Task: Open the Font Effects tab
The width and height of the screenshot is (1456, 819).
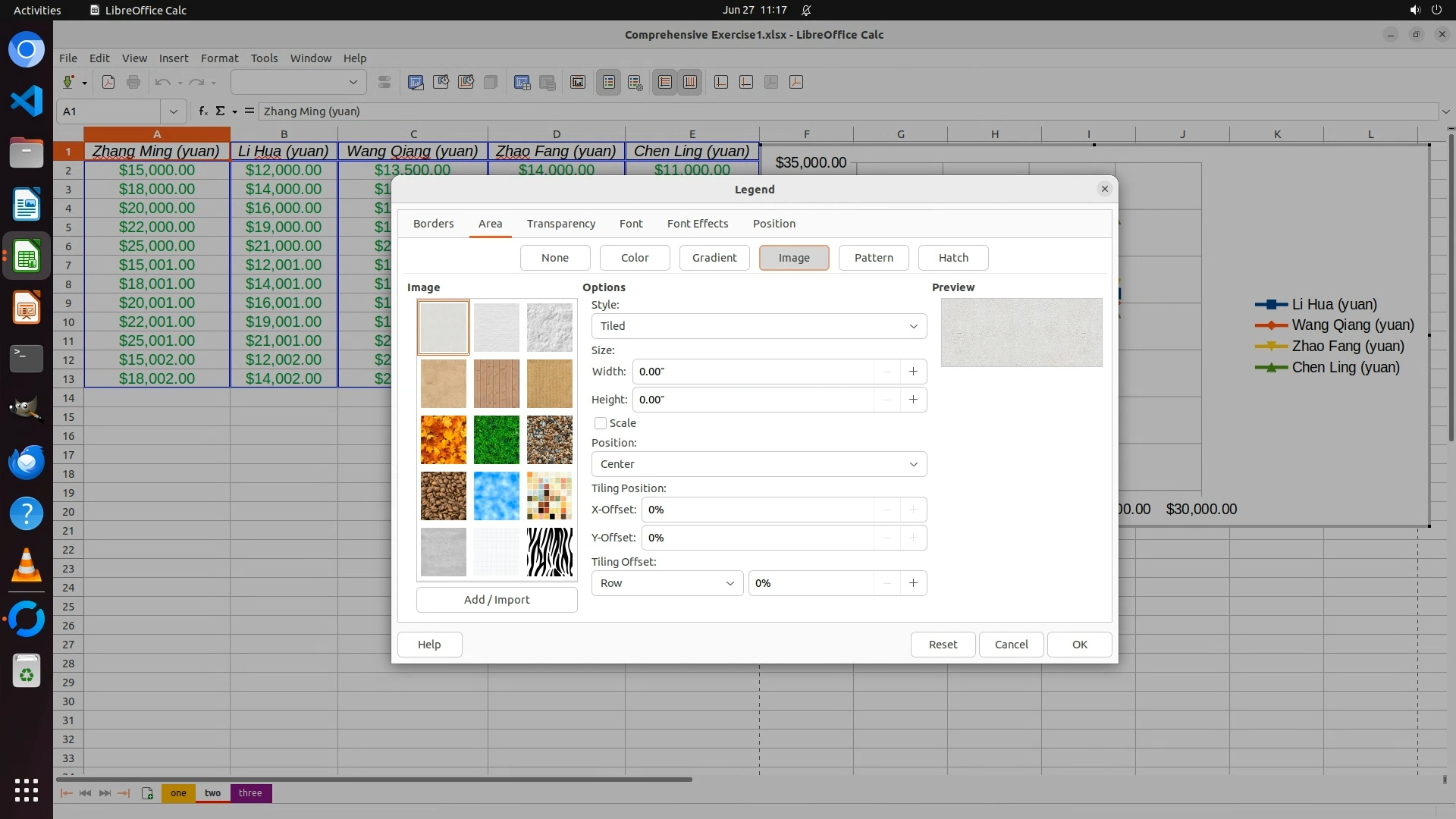Action: (697, 224)
